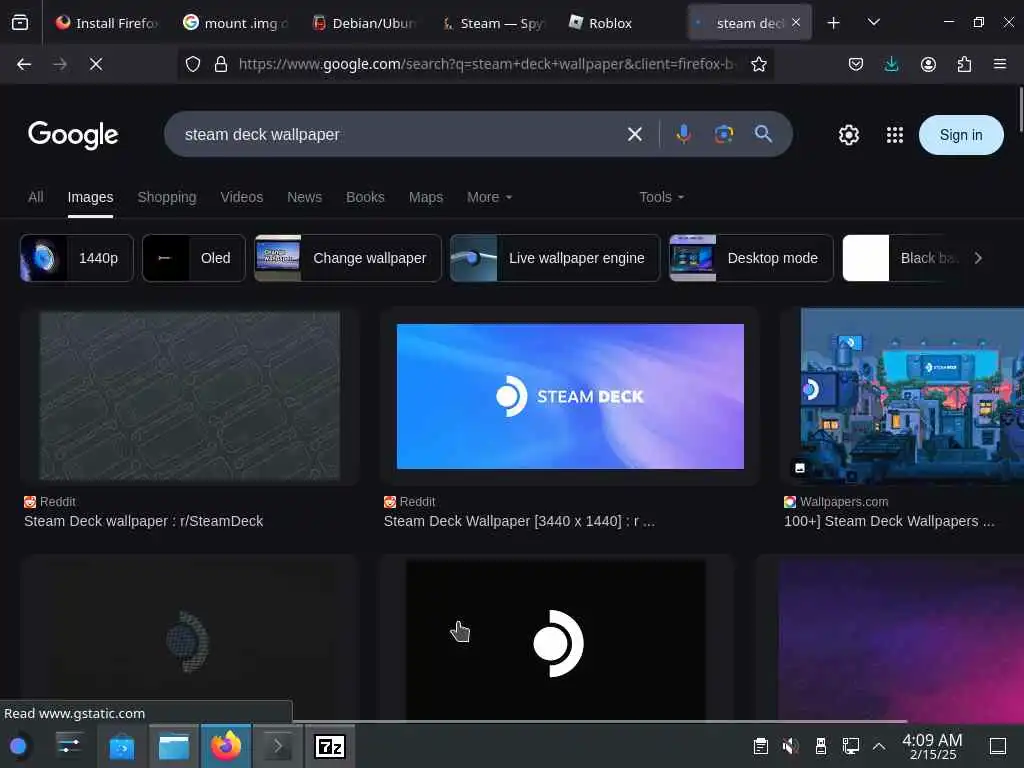Image resolution: width=1024 pixels, height=768 pixels.
Task: Open Google quick settings gear
Action: 848,135
